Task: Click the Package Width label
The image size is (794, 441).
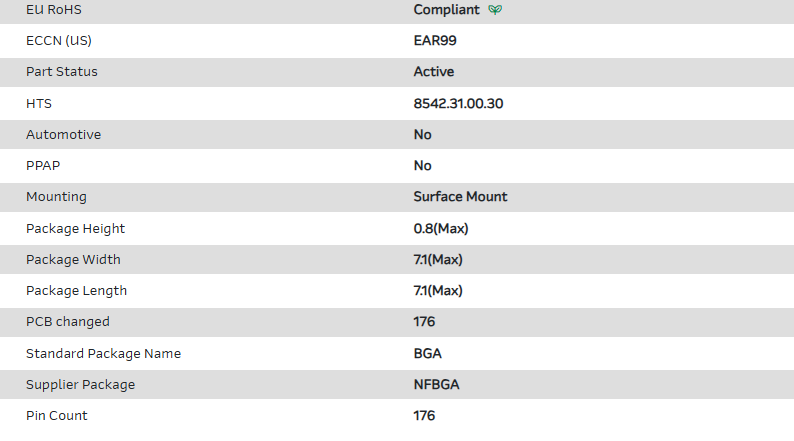Action: pyautogui.click(x=73, y=259)
